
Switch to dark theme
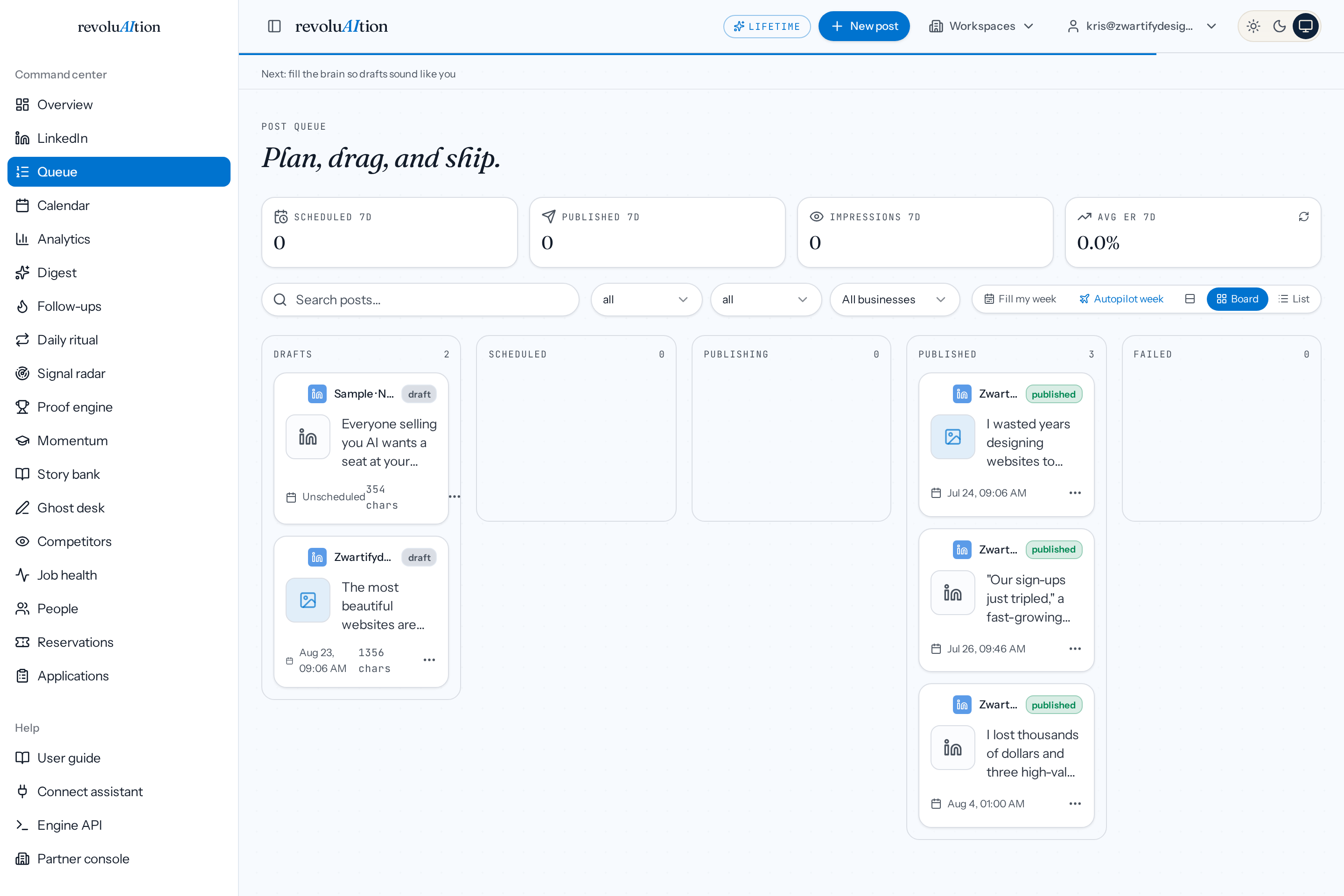[x=1280, y=26]
